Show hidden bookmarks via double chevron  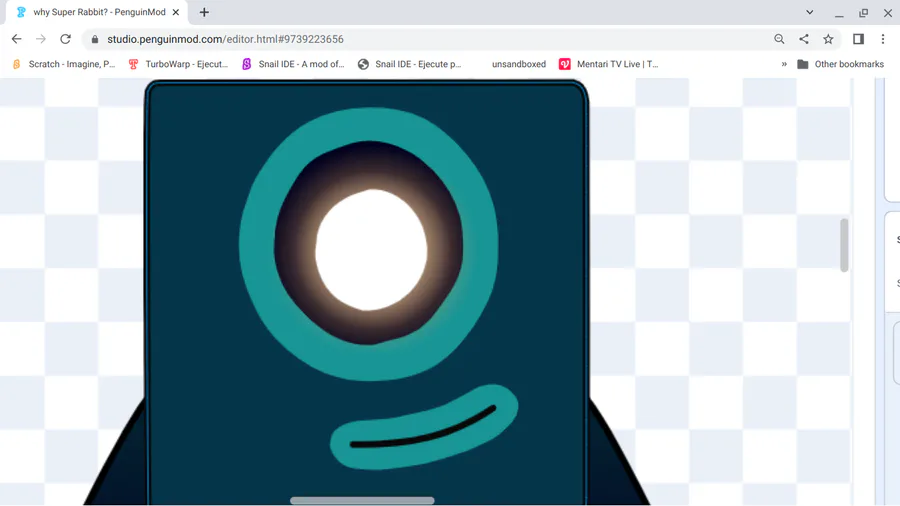tap(784, 64)
